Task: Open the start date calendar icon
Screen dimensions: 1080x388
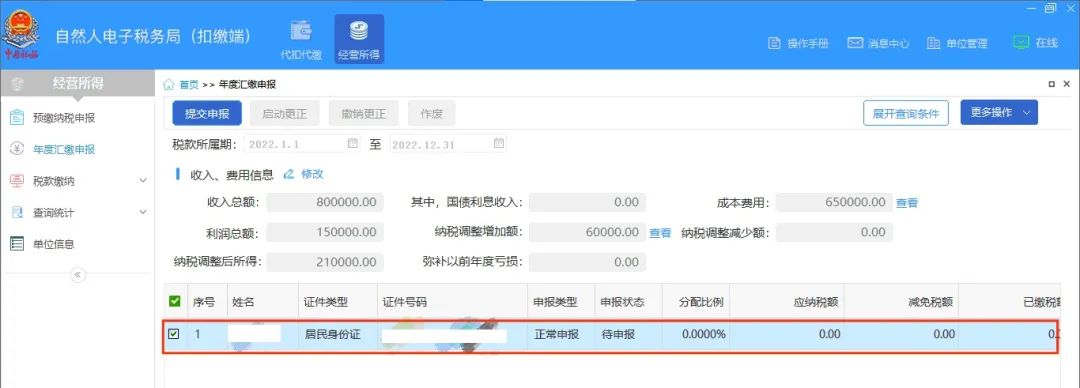Action: point(353,144)
